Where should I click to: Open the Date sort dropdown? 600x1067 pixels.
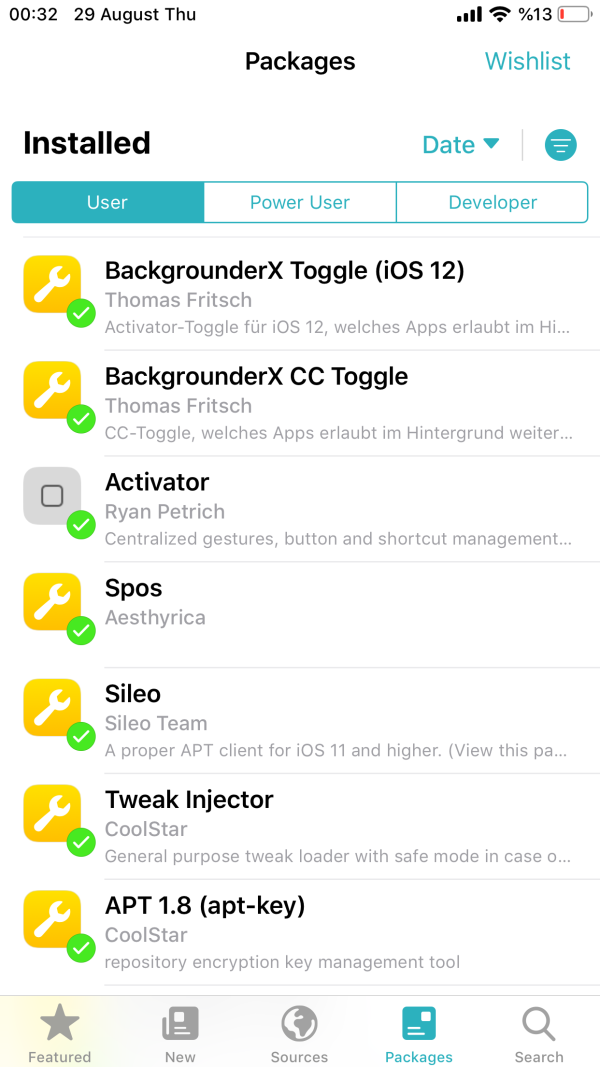pyautogui.click(x=460, y=145)
